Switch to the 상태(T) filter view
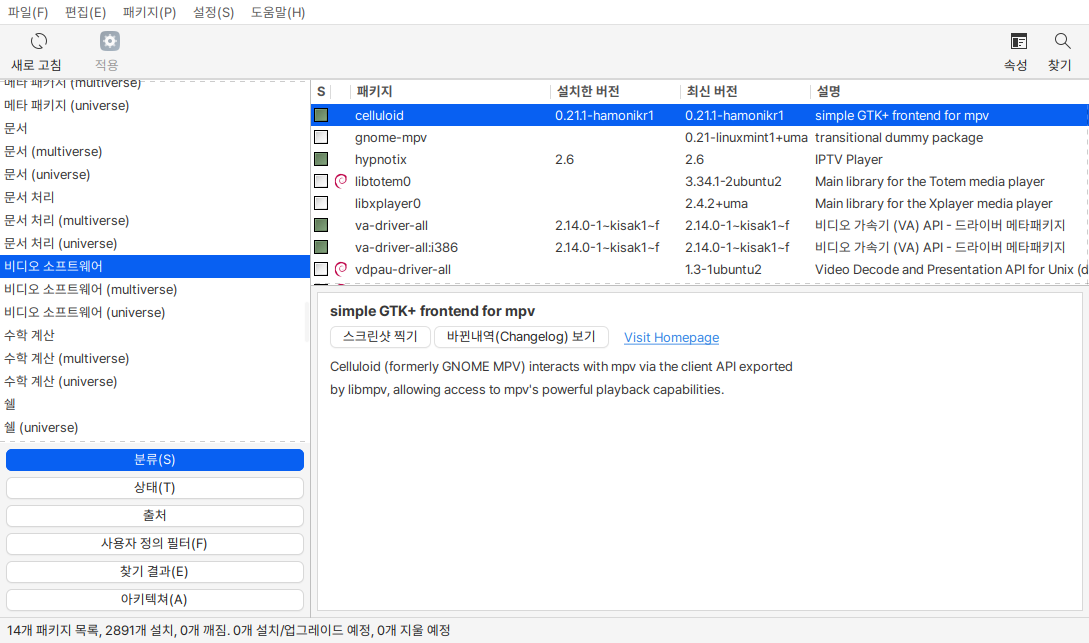1089x643 pixels. [x=155, y=487]
